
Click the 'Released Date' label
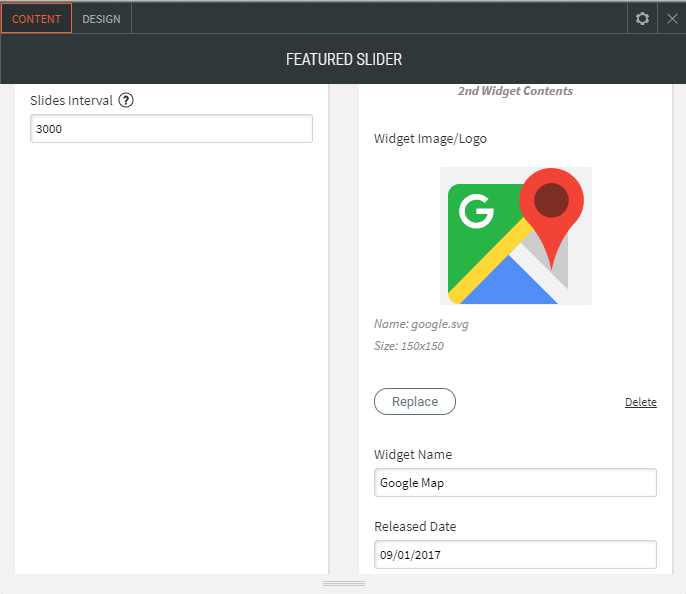click(x=414, y=526)
